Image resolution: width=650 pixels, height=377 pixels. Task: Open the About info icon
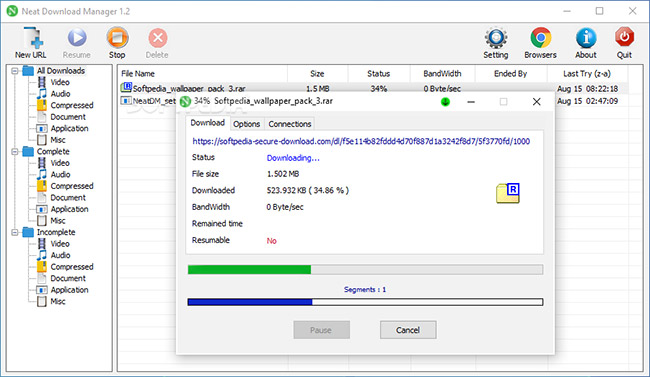click(586, 38)
